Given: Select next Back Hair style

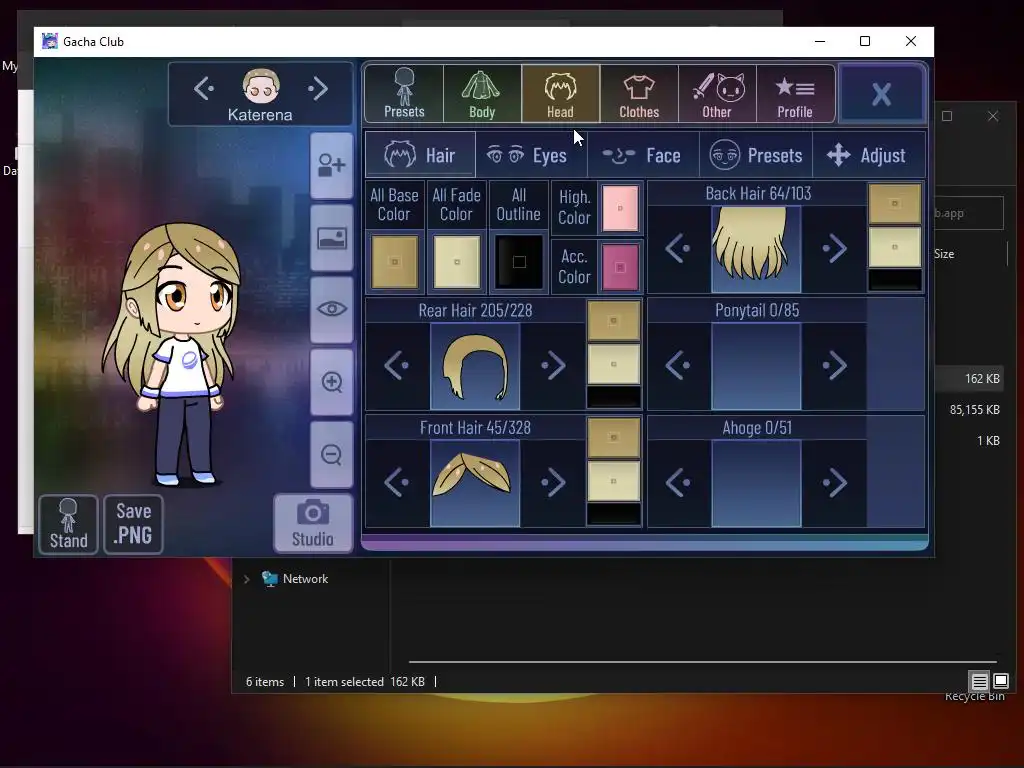Looking at the screenshot, I should point(834,249).
